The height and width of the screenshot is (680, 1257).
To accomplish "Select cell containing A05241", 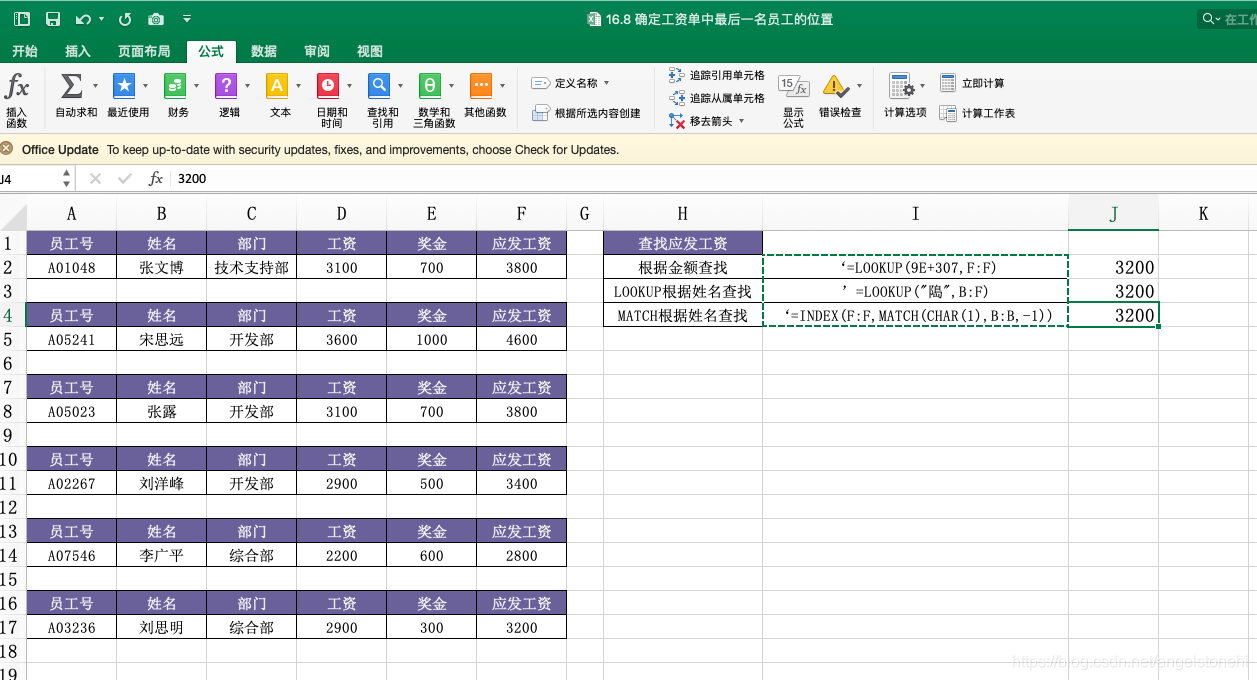I will click(71, 339).
